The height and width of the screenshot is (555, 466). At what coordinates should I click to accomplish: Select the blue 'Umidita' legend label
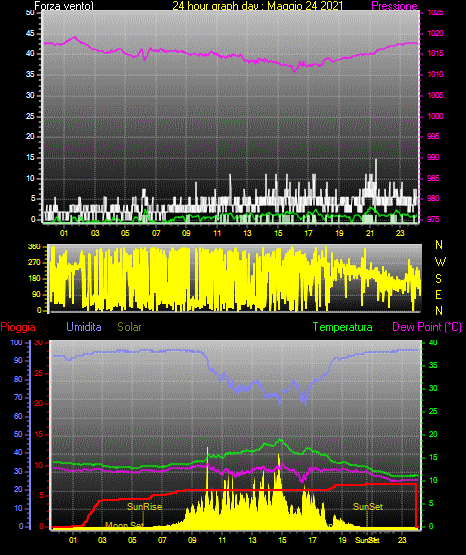click(x=84, y=327)
